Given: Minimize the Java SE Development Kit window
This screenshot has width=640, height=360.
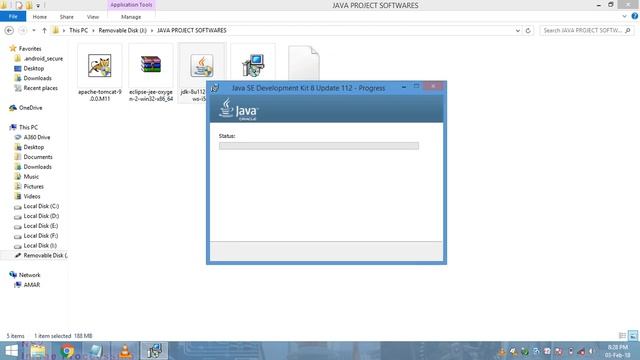Looking at the screenshot, I should [404, 87].
